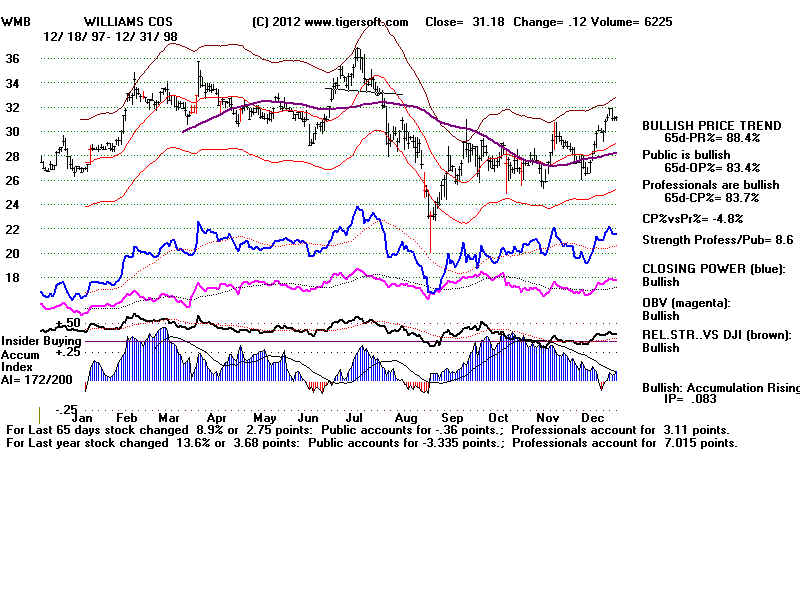Click the Insider Buying label
Viewport: 800px width, 600px height.
pos(41,340)
